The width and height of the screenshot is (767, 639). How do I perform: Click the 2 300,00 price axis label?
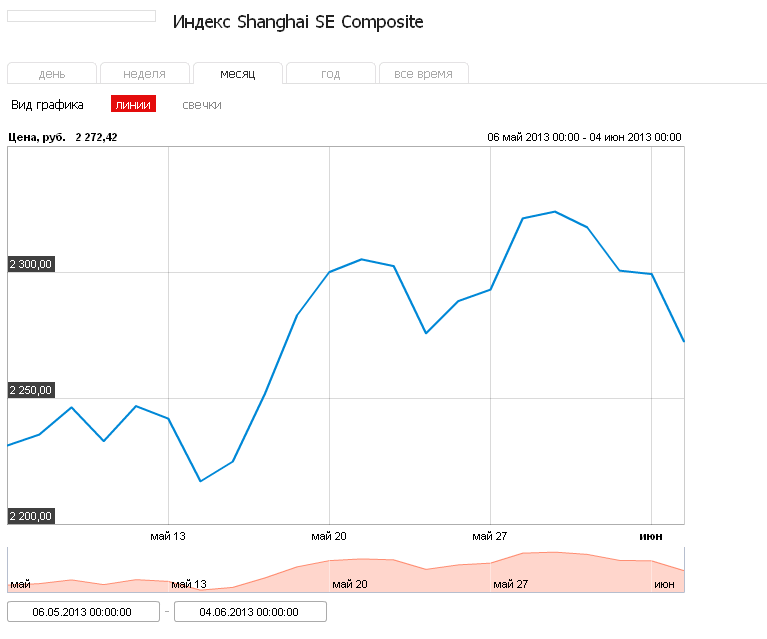pos(31,264)
